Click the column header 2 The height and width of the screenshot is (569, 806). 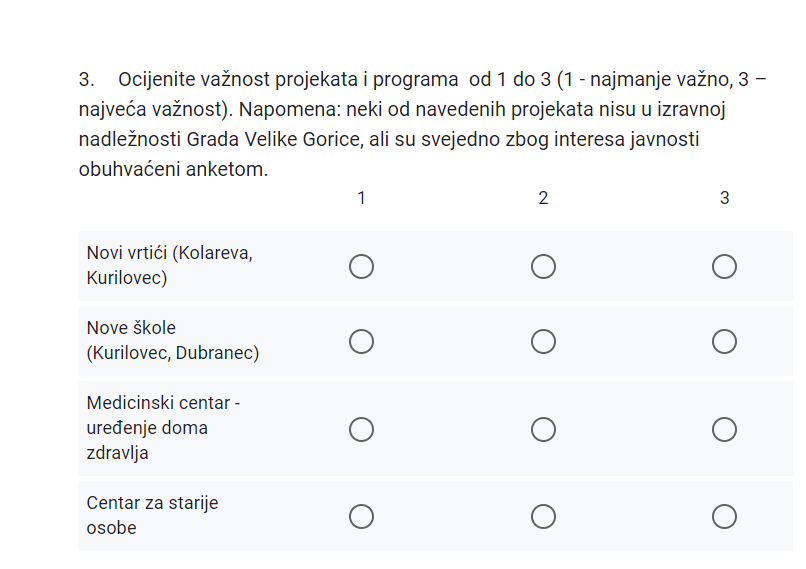coord(543,198)
